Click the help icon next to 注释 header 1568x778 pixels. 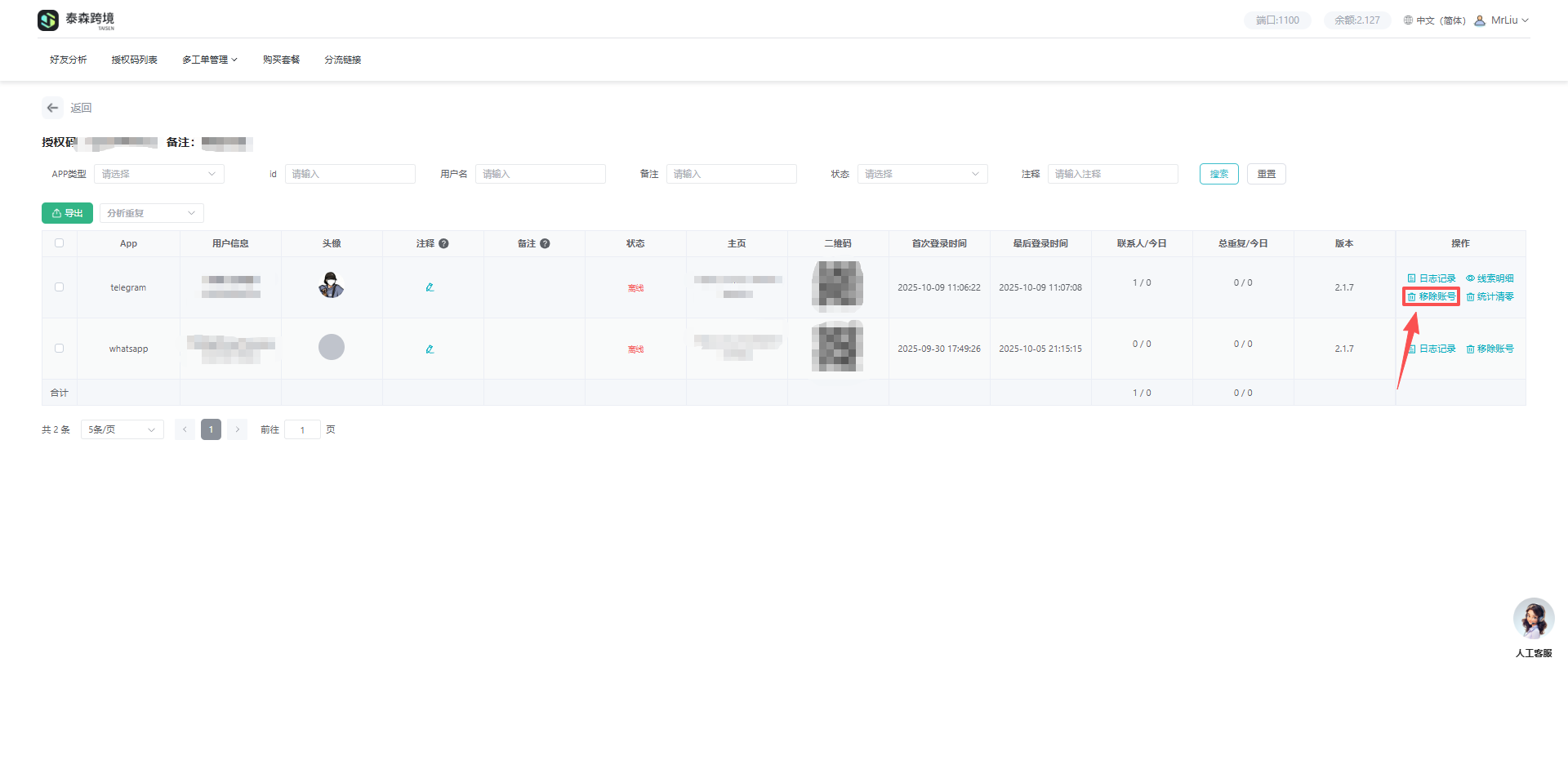coord(443,243)
